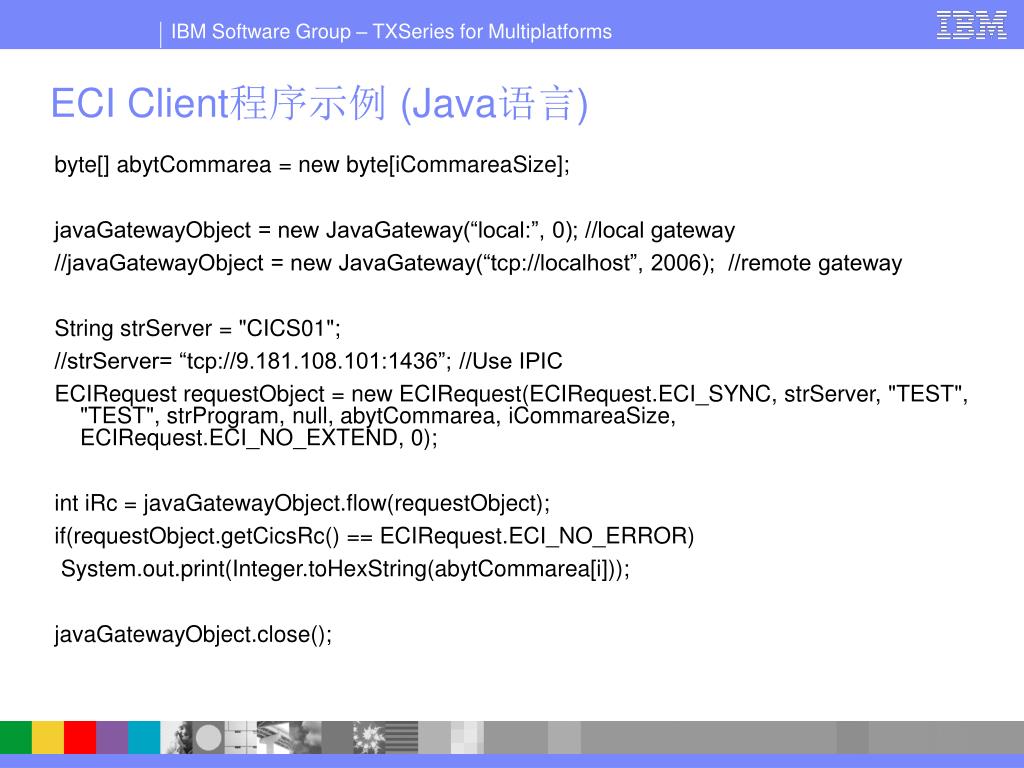1024x768 pixels.
Task: Click the teal square in footer strip
Action: point(144,737)
